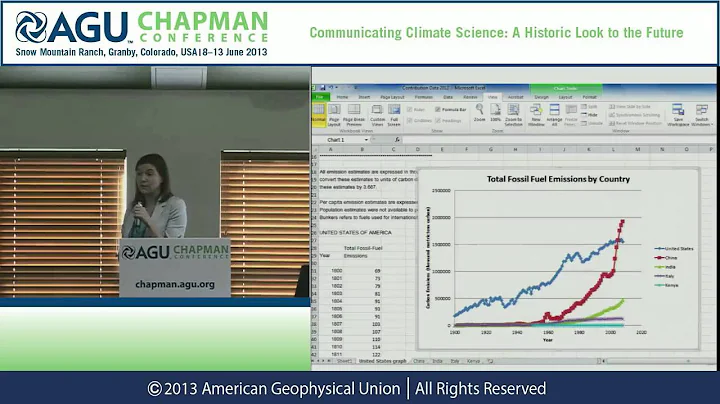The height and width of the screenshot is (404, 720).
Task: Select the Normal workbook view
Action: click(319, 115)
